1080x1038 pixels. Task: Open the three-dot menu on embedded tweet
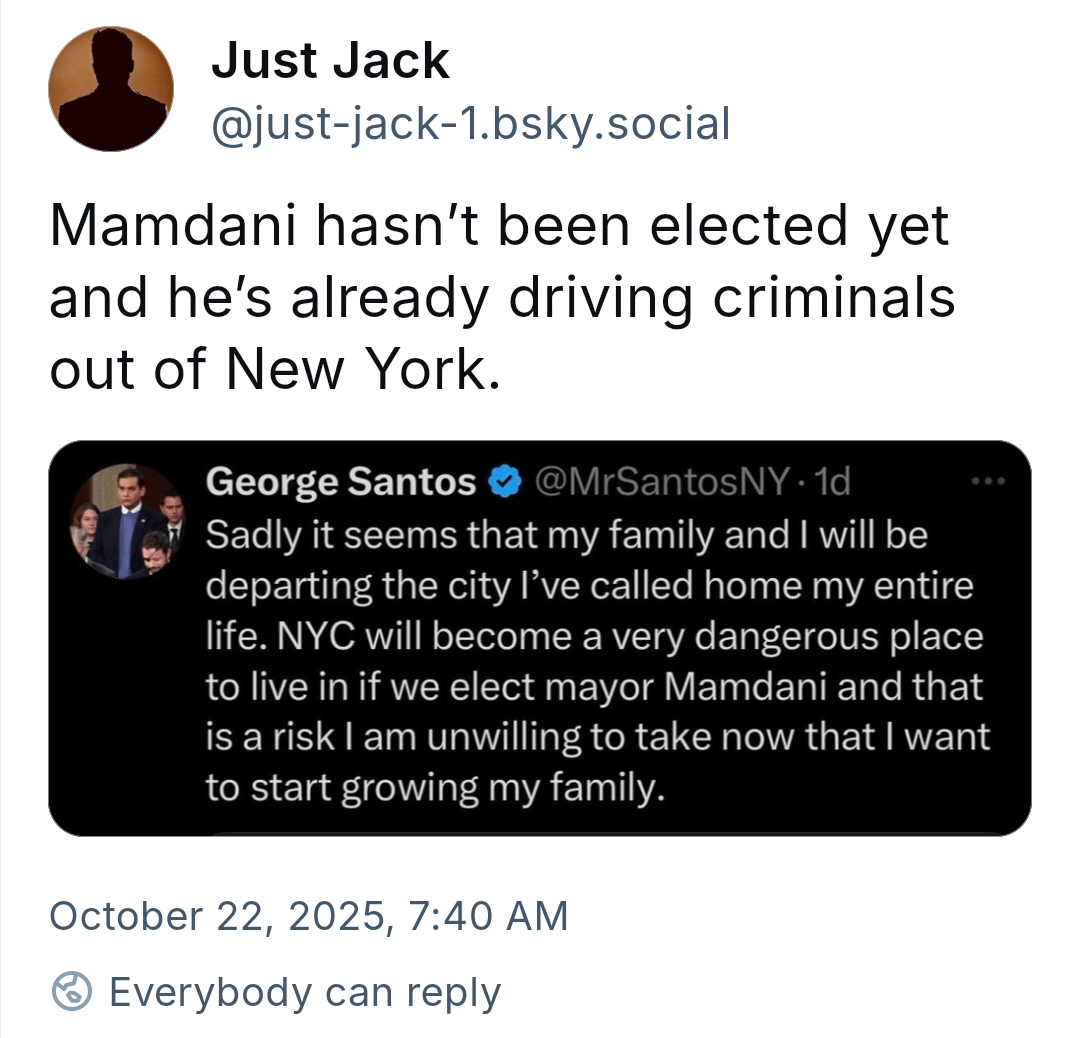coord(990,481)
